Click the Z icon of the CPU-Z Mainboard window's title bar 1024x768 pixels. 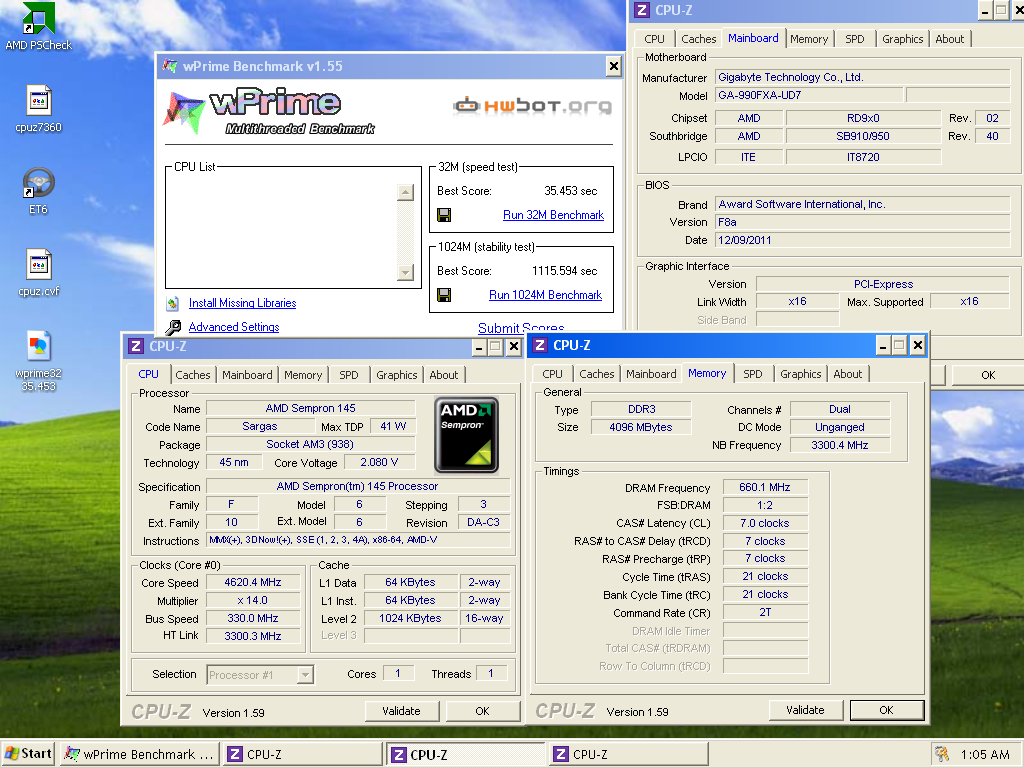642,10
